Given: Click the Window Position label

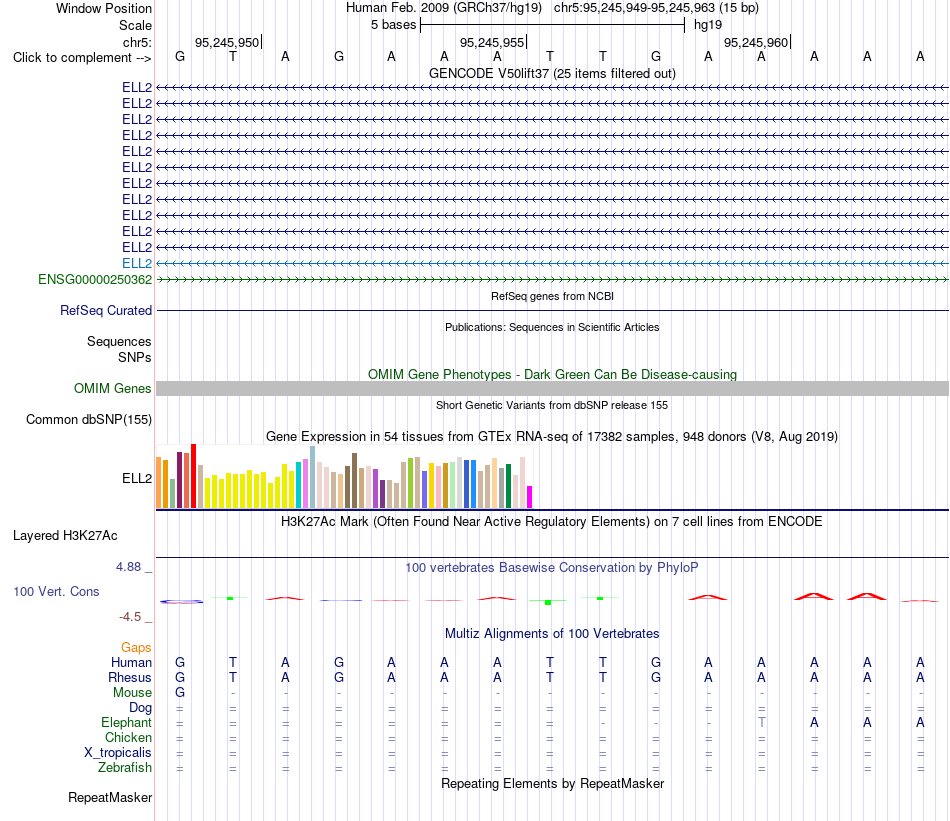Looking at the screenshot, I should coord(104,8).
